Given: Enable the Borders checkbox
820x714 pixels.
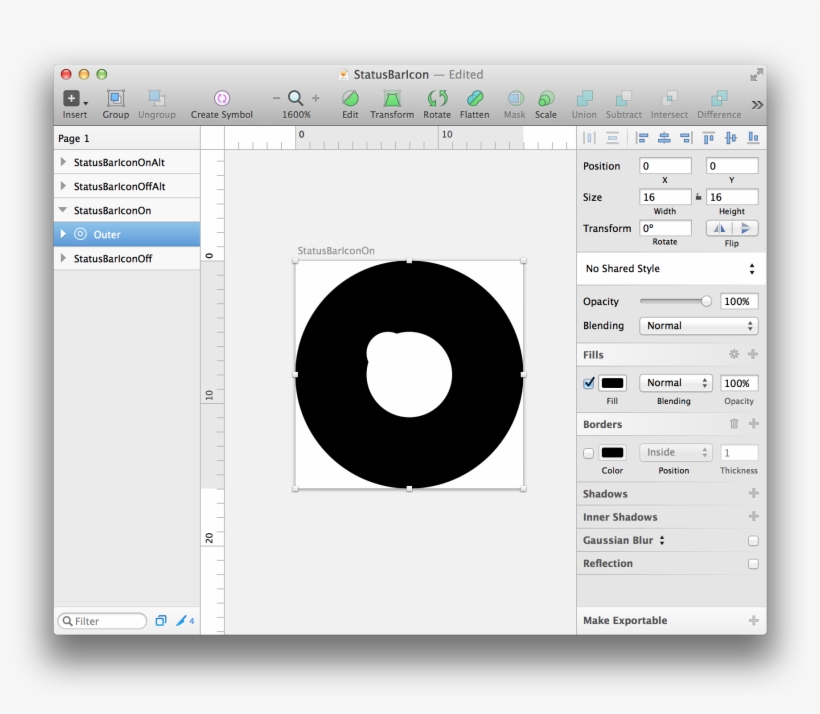Looking at the screenshot, I should click(x=589, y=452).
